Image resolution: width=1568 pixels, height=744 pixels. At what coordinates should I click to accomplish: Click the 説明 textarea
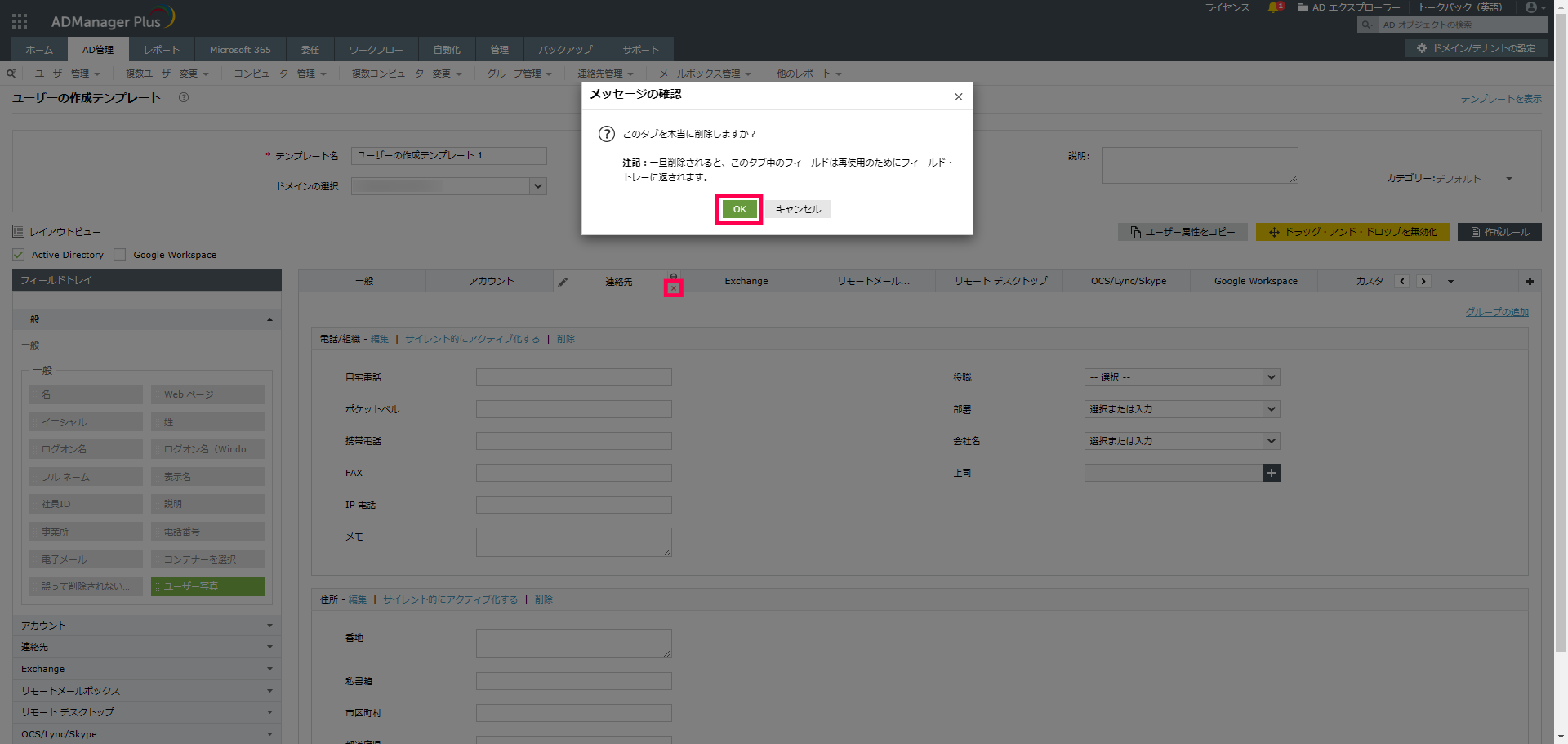point(1200,165)
